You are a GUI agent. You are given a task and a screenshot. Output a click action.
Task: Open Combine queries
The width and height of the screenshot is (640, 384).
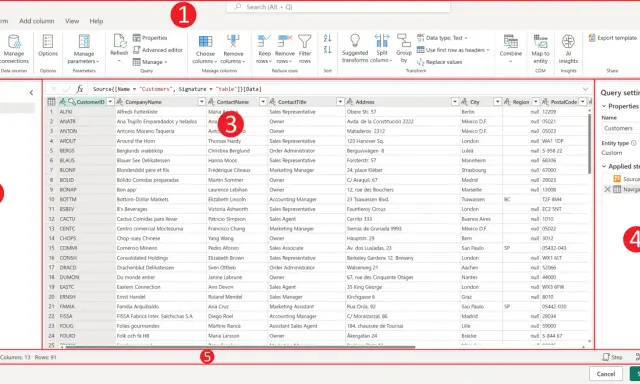511,49
